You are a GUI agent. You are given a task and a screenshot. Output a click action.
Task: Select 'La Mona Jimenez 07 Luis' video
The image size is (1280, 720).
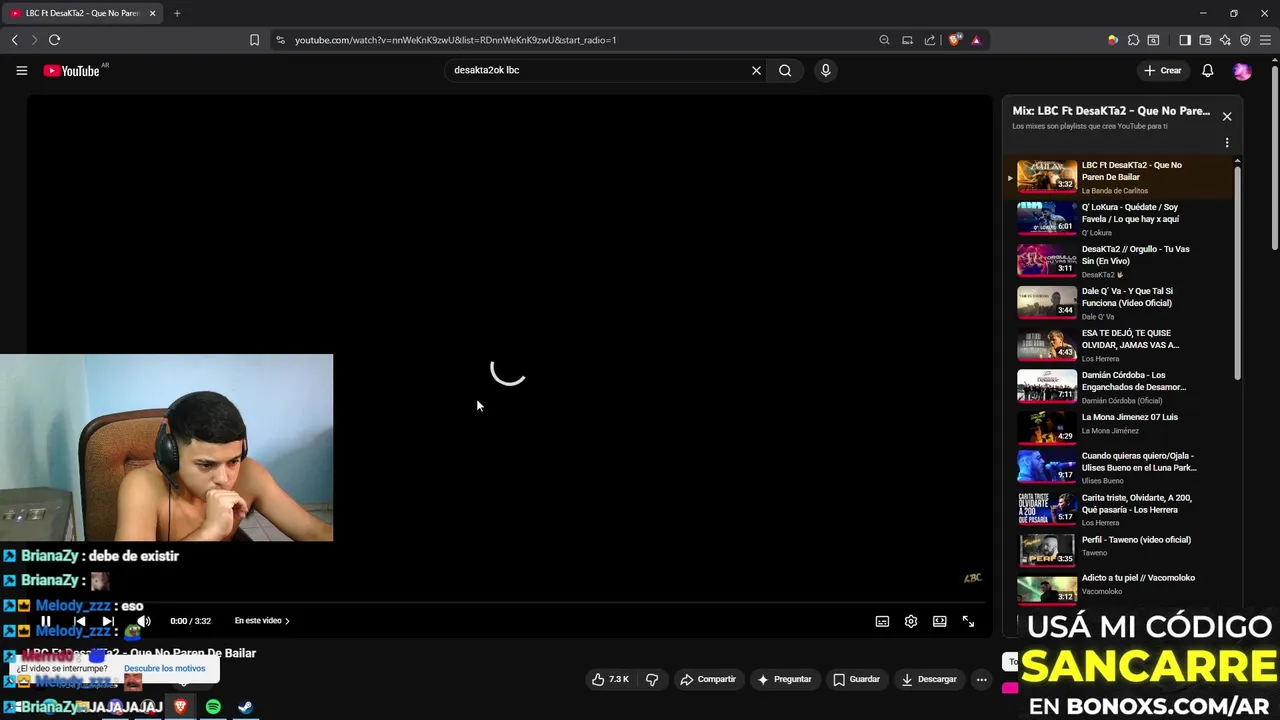1120,429
